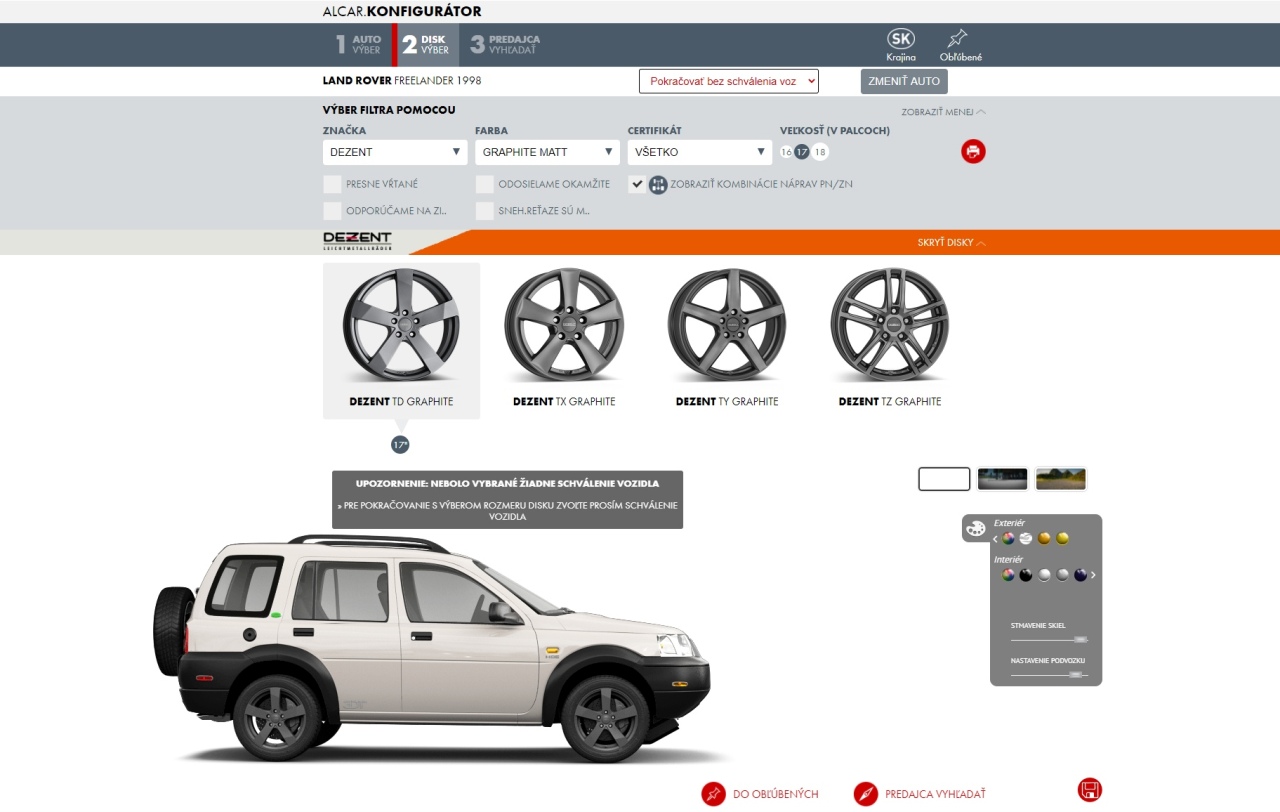Click the DEZENT brand logo

357,242
